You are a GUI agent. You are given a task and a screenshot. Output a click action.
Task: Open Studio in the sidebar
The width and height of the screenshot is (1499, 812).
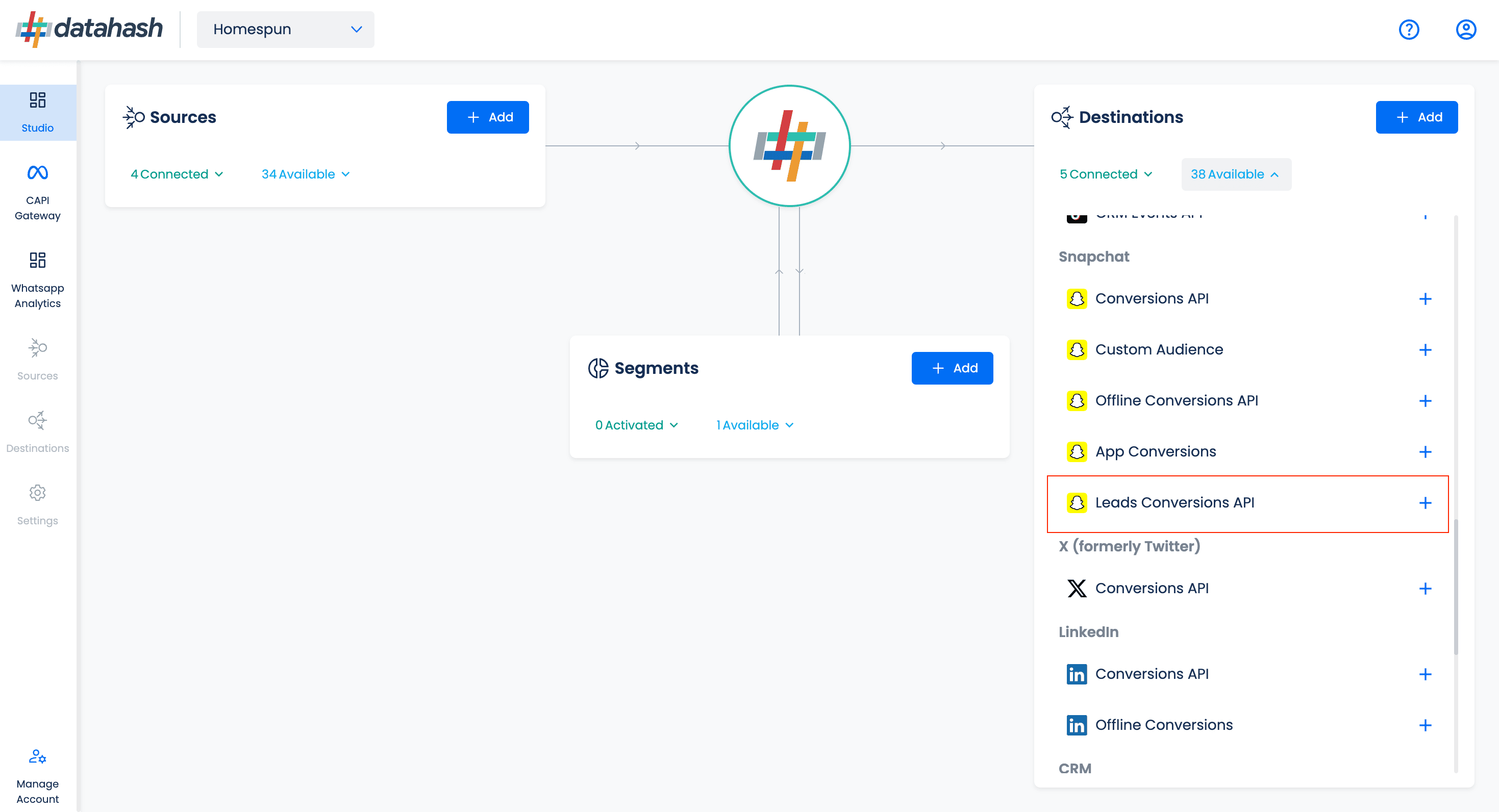point(38,112)
